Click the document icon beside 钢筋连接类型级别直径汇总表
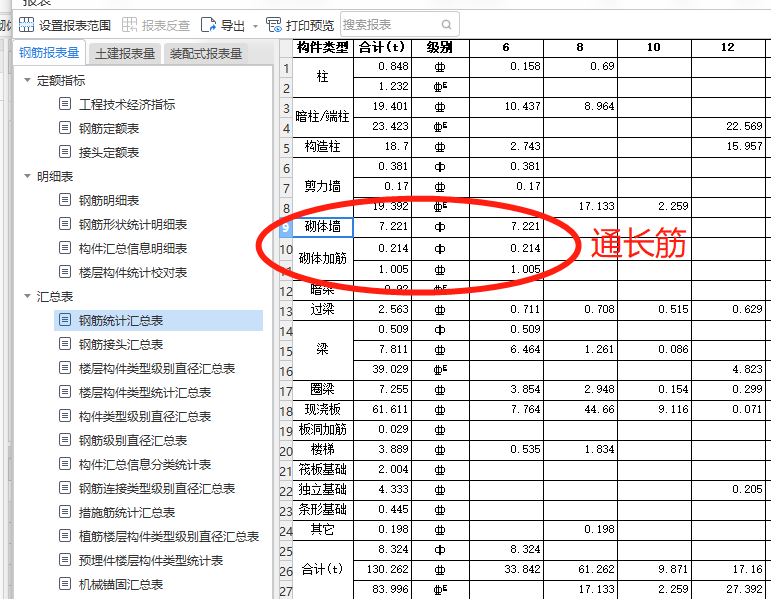The width and height of the screenshot is (771, 599). (65, 488)
